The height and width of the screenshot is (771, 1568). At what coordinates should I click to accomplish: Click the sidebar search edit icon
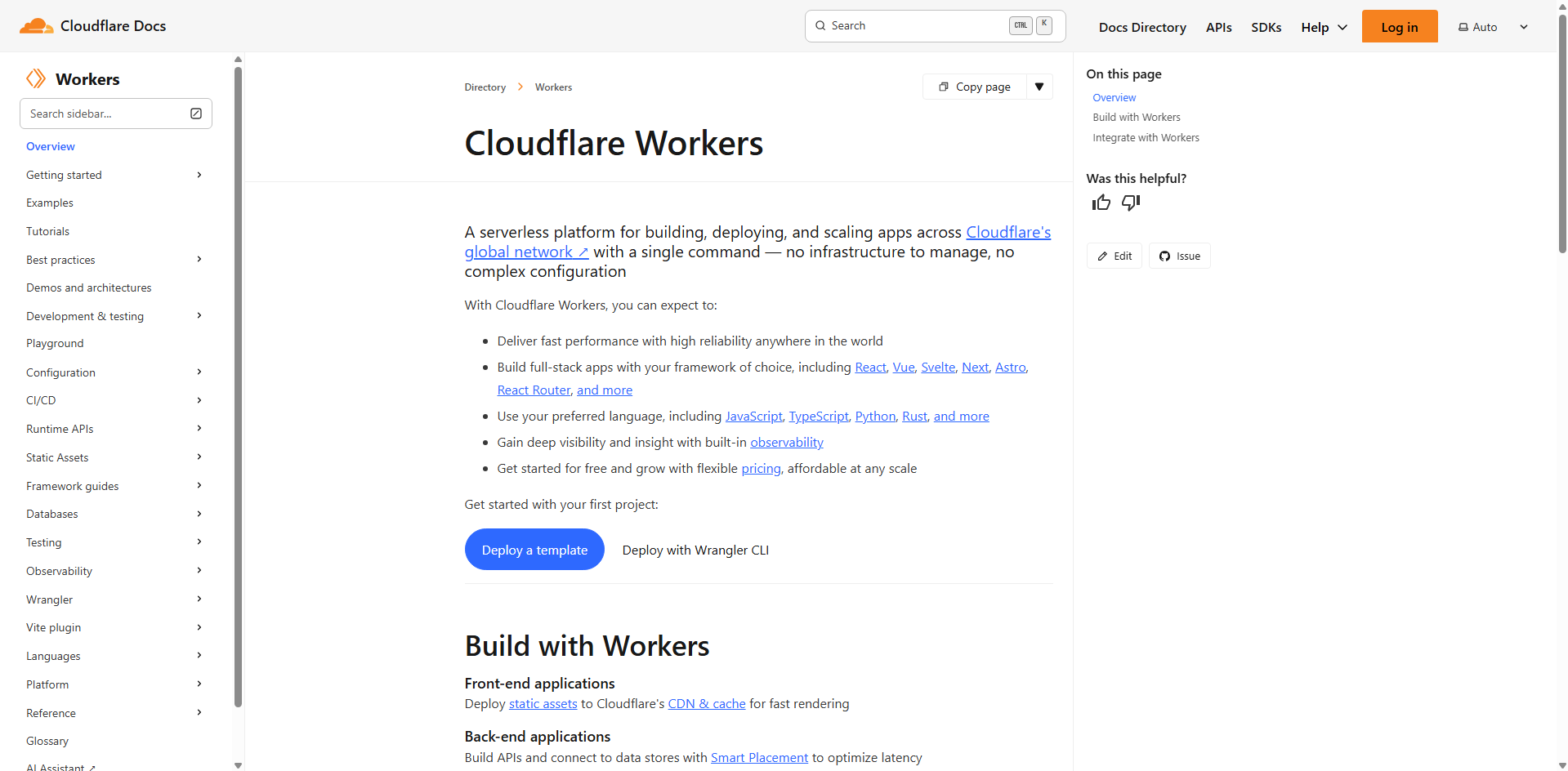pos(196,114)
